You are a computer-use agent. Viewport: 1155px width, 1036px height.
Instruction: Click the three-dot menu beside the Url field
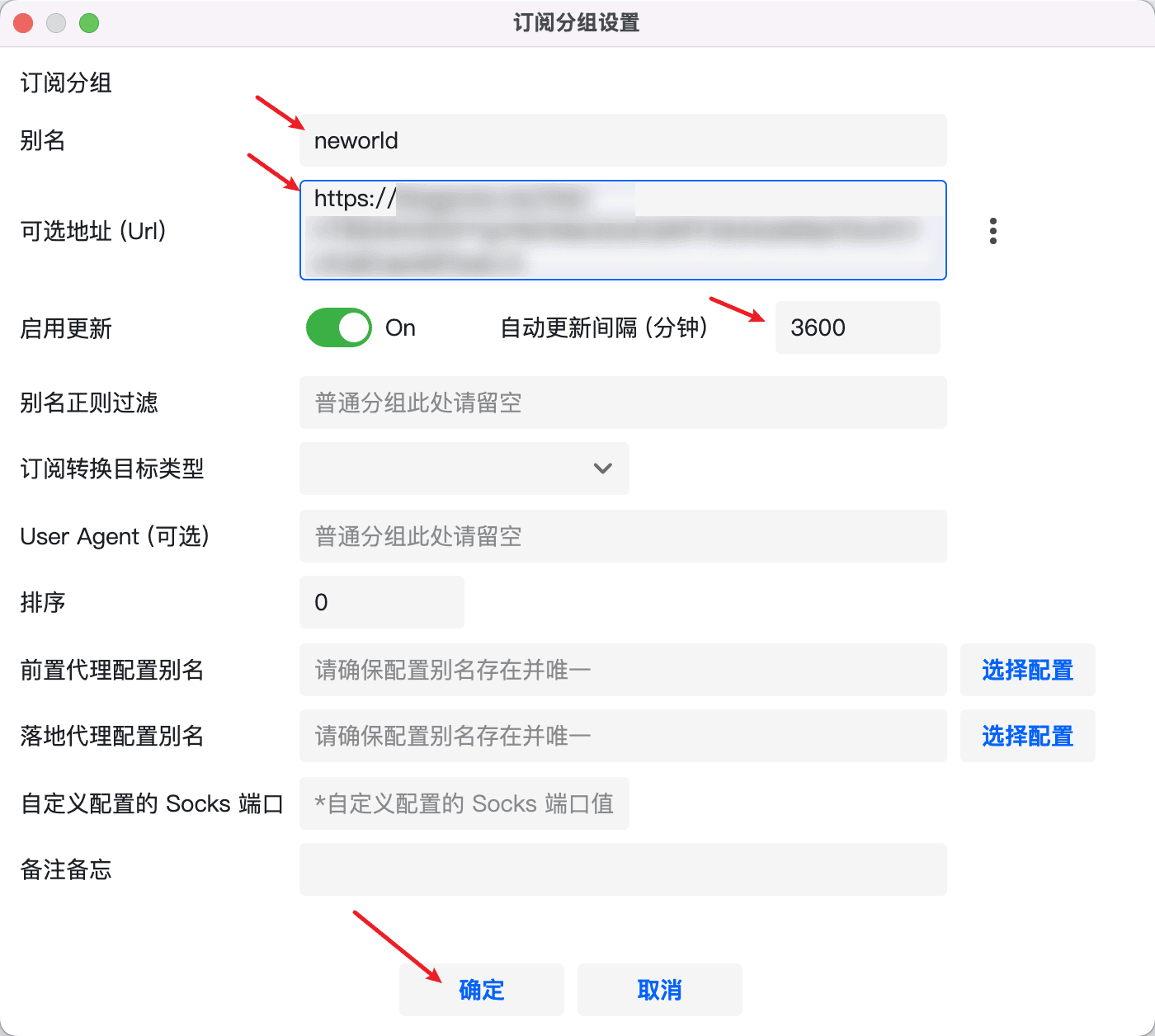pyautogui.click(x=992, y=231)
